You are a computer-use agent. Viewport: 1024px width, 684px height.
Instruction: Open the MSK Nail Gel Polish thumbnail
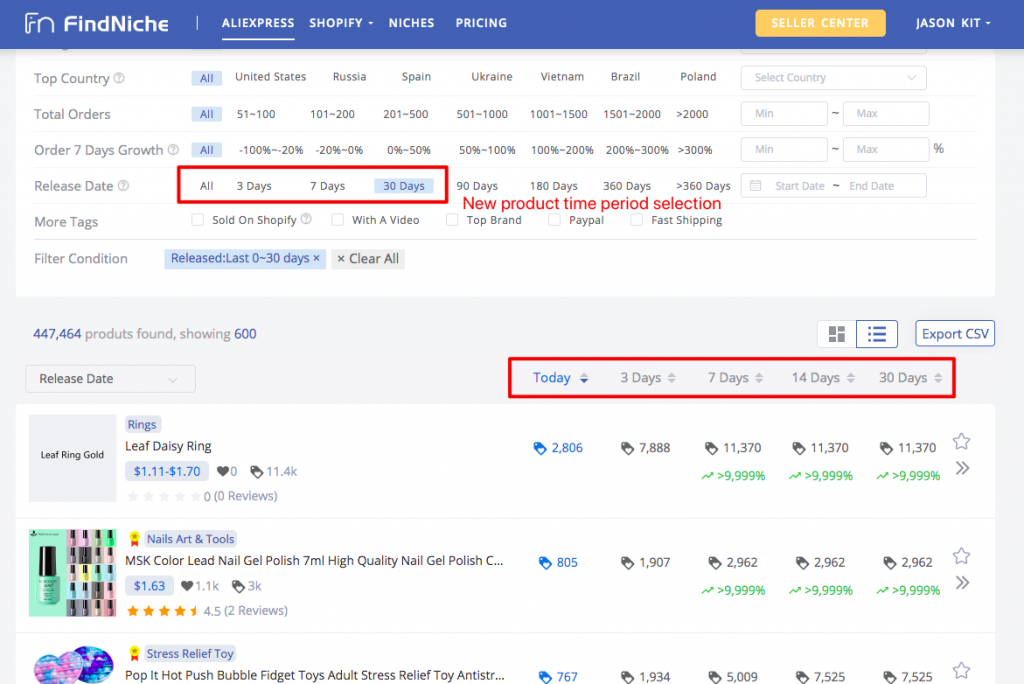tap(72, 573)
